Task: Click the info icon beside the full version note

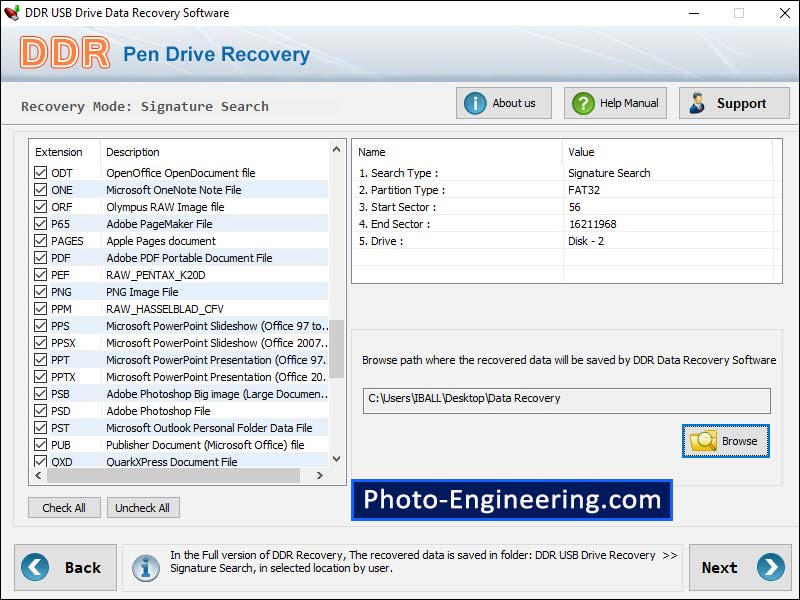Action: click(146, 567)
